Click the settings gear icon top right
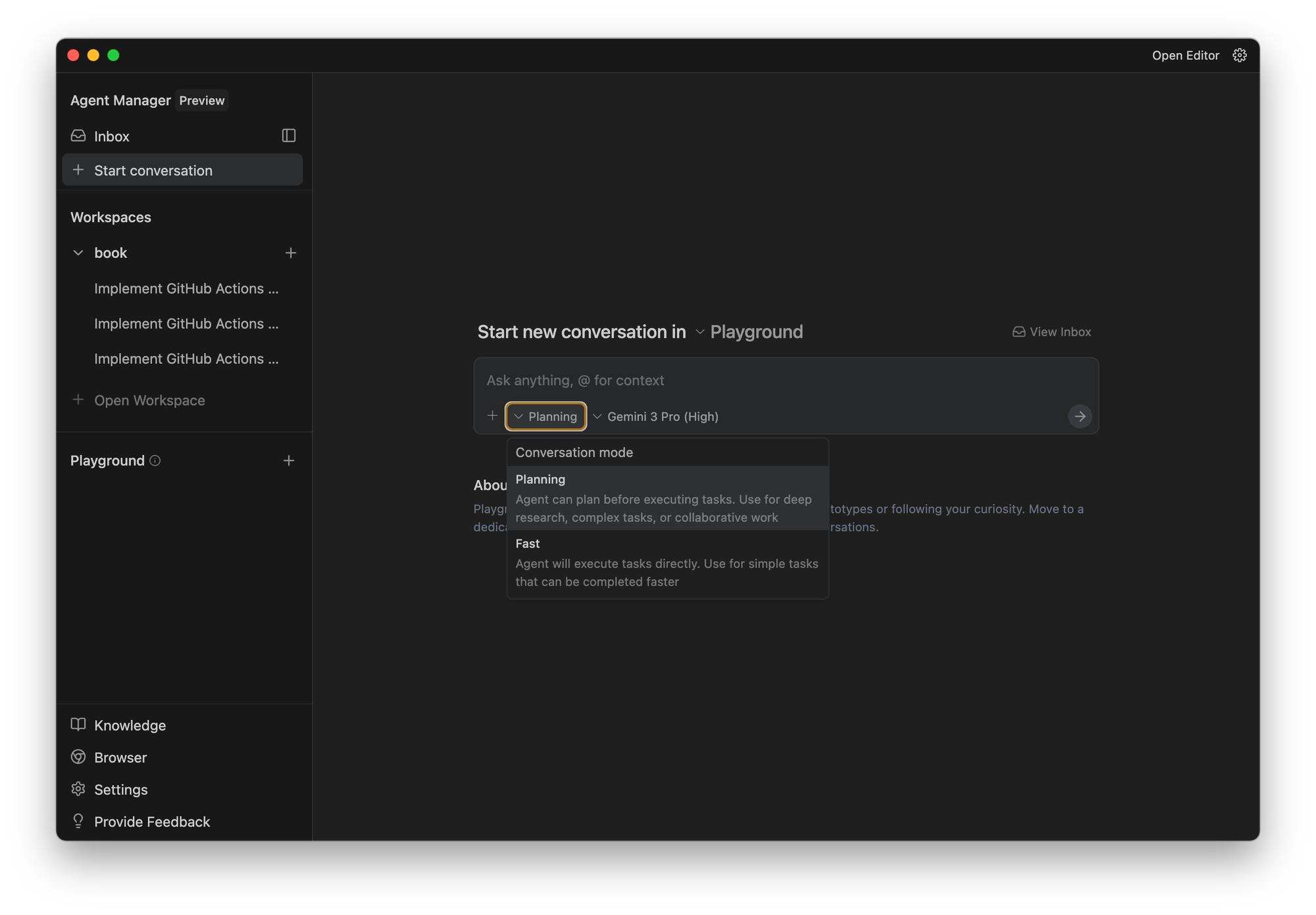The height and width of the screenshot is (915, 1316). pyautogui.click(x=1240, y=55)
